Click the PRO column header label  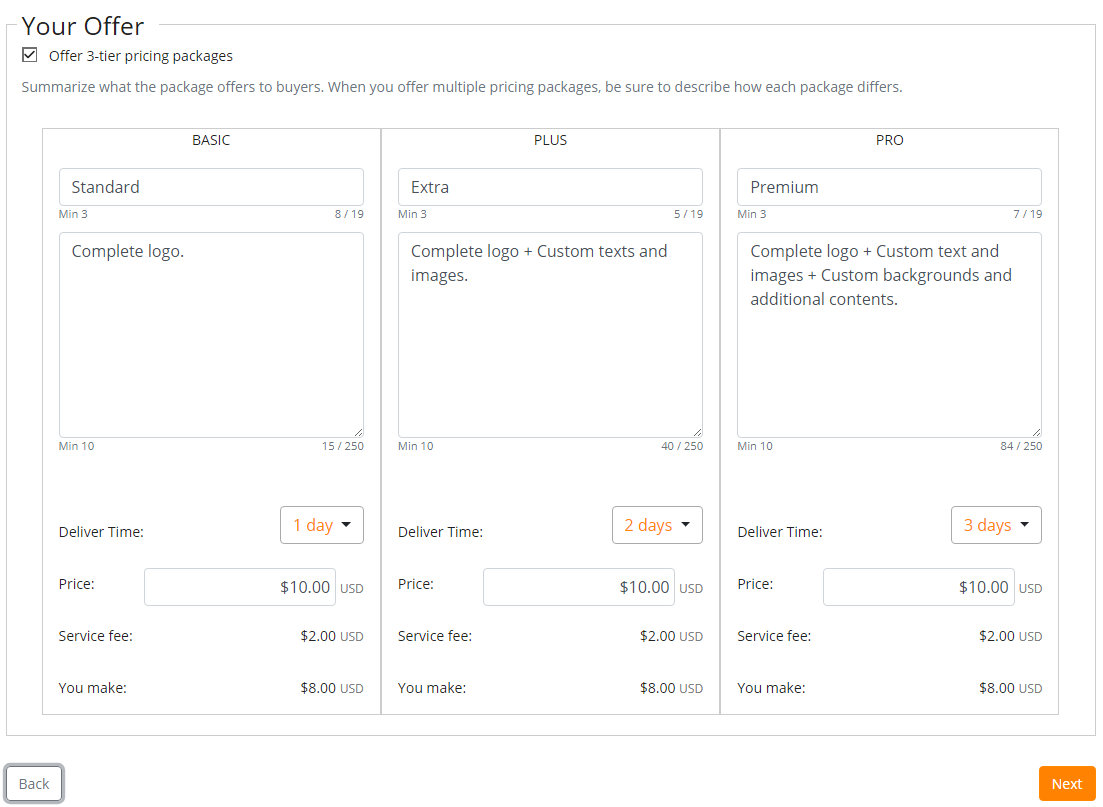pos(889,140)
